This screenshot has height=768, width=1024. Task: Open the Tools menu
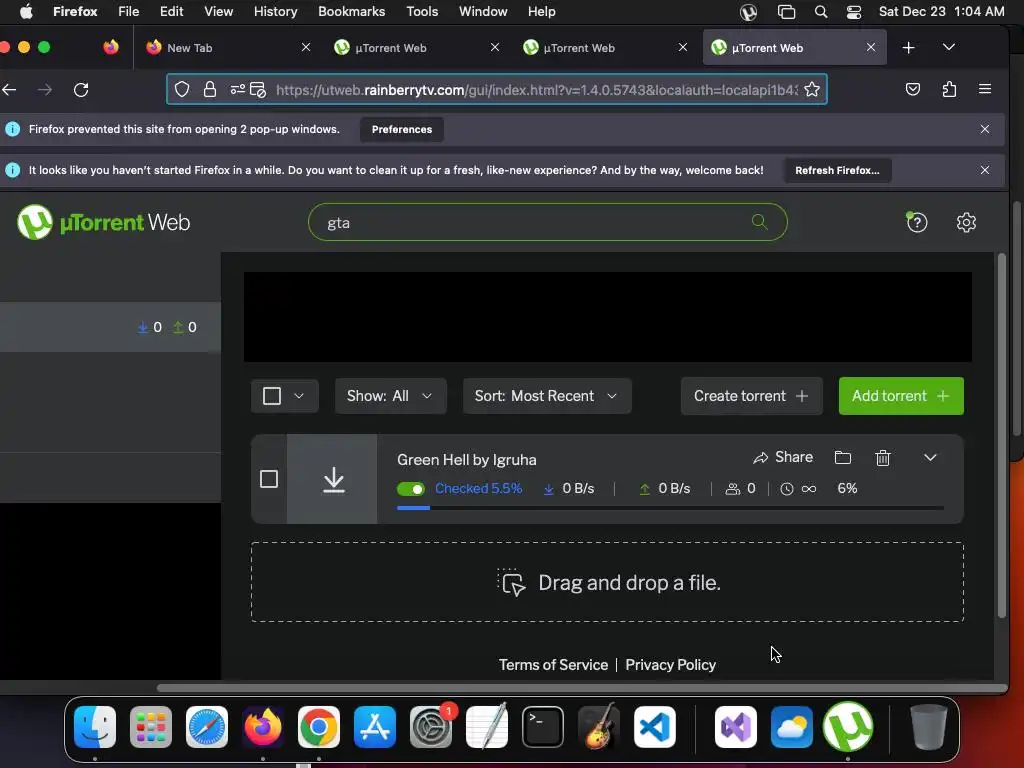click(422, 11)
